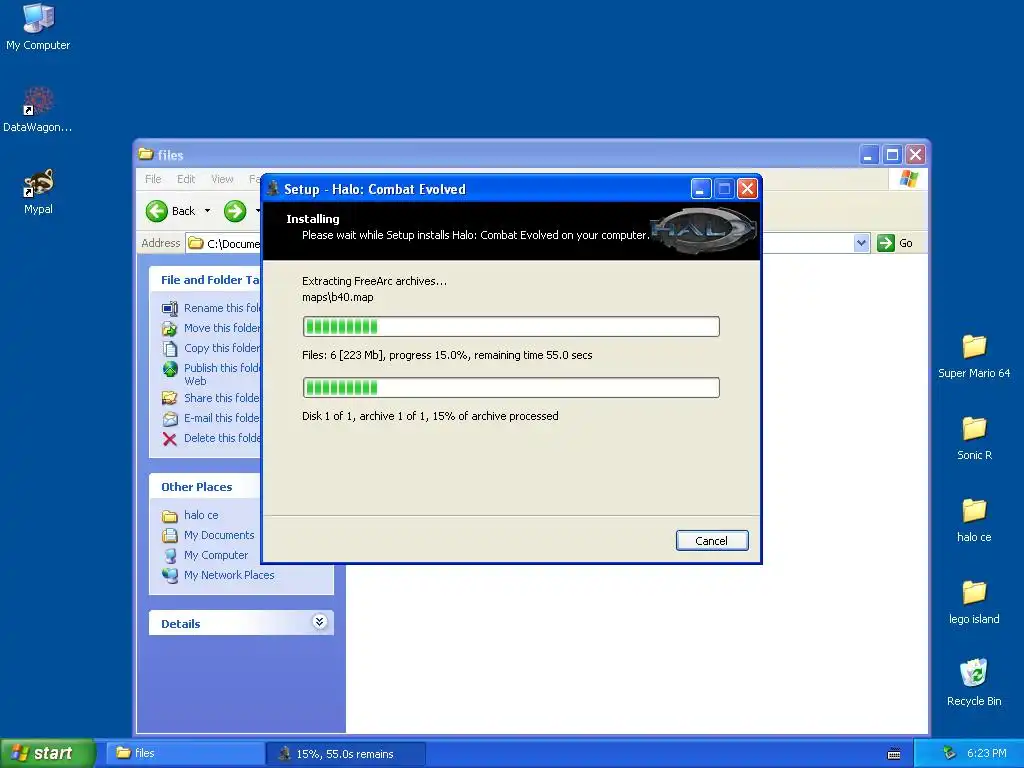Click the halo ce folder icon in Other Places

170,516
